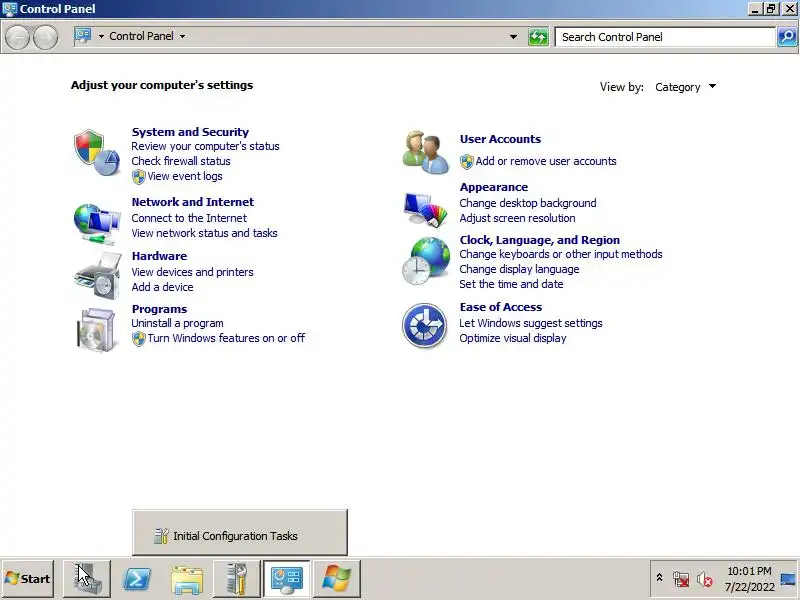Open Ease of Access icon
Viewport: 800px width, 600px height.
pos(424,326)
